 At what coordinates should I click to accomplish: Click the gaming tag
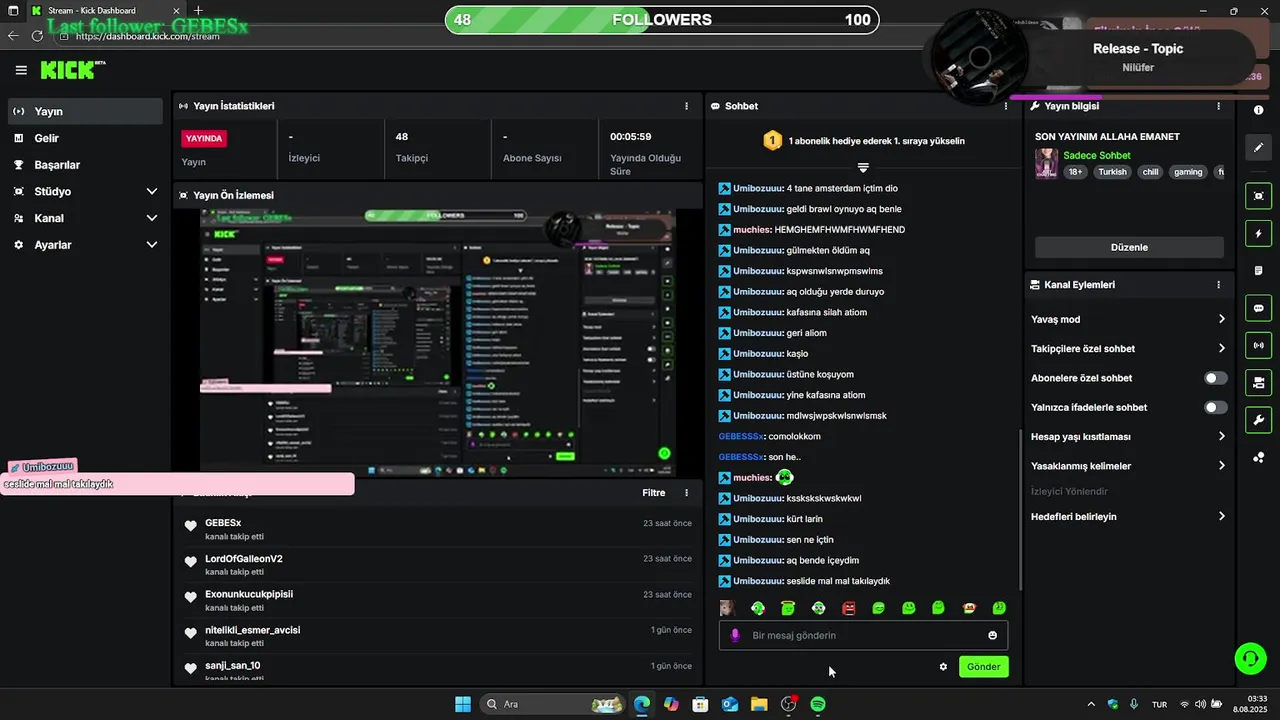coord(1188,172)
